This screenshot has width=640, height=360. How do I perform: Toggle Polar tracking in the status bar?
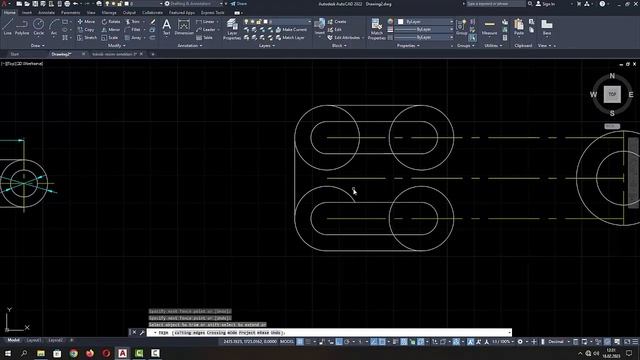(x=347, y=342)
